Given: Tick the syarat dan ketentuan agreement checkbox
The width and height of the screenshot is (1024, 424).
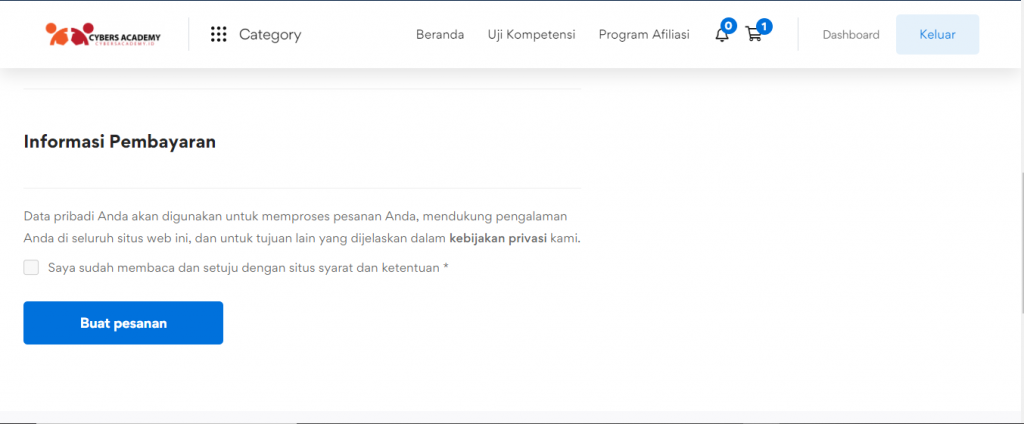Looking at the screenshot, I should pyautogui.click(x=31, y=267).
